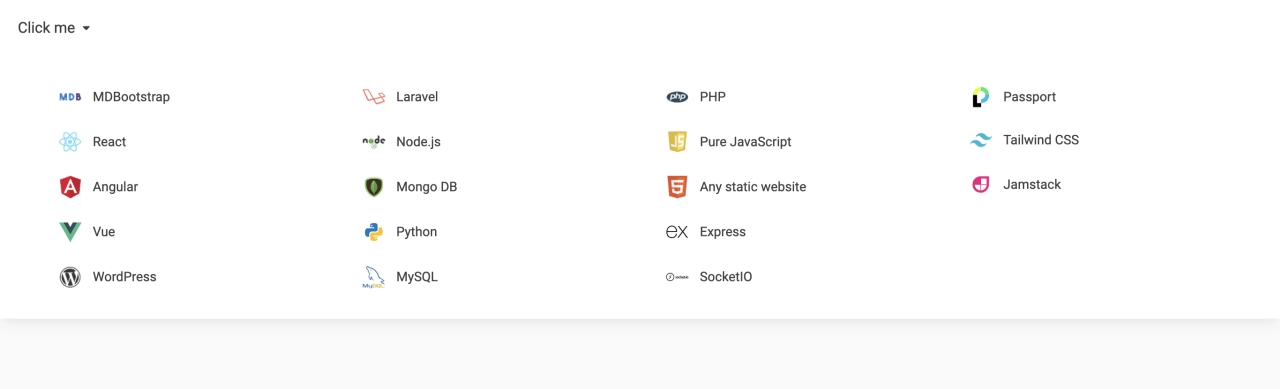Select the Jamstack text entry
The width and height of the screenshot is (1280, 389).
[x=1032, y=184]
